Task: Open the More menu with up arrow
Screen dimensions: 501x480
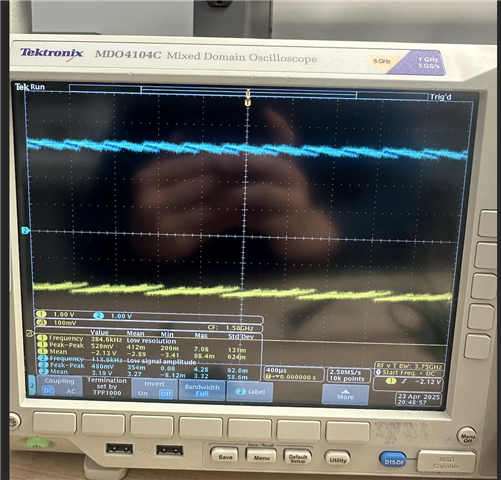Action: [345, 395]
